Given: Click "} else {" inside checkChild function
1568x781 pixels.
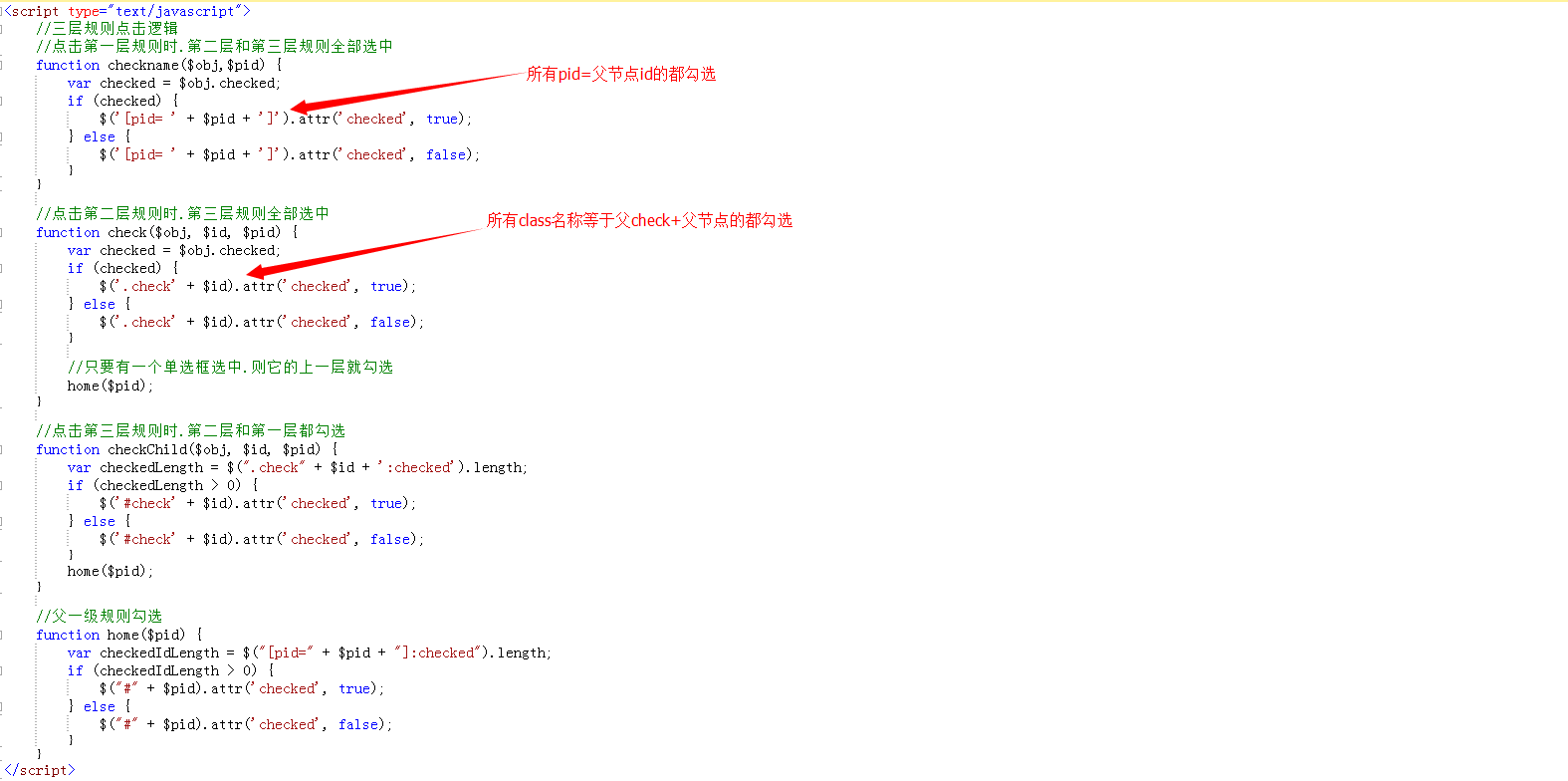Looking at the screenshot, I should 100,521.
